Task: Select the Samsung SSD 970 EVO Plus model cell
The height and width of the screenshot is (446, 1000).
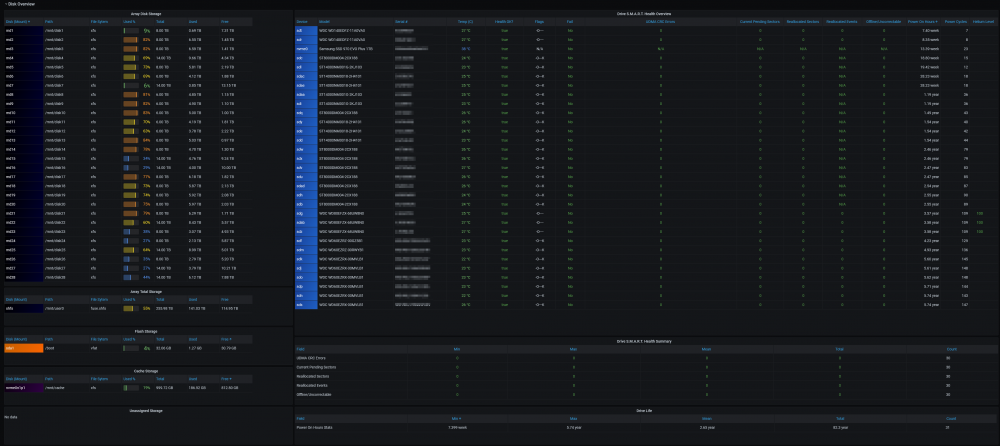Action: (355, 48)
